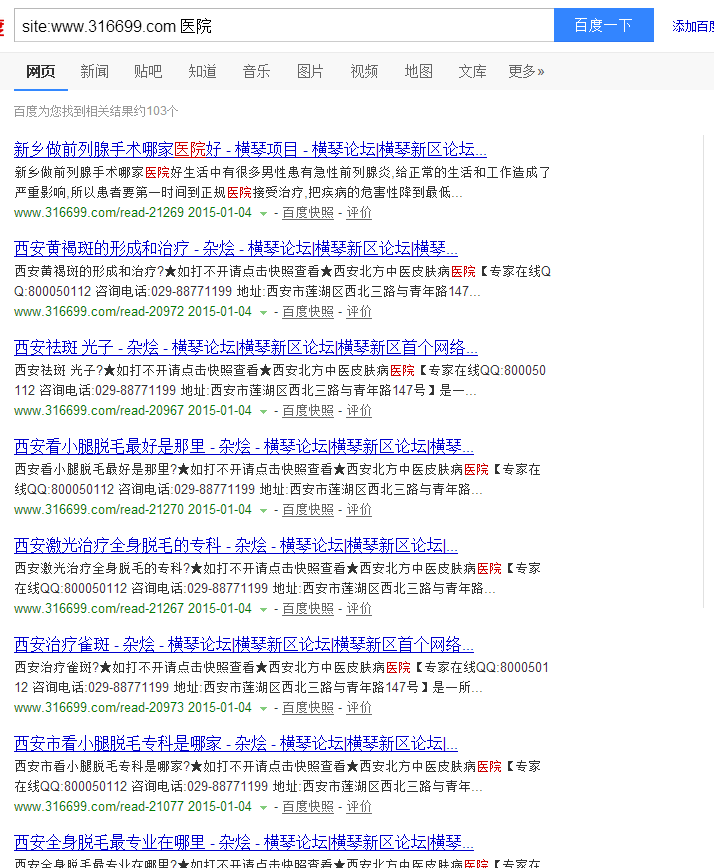This screenshot has width=714, height=868.
Task: Click URL text www.316699.com/read-20973
Action: click(99, 707)
